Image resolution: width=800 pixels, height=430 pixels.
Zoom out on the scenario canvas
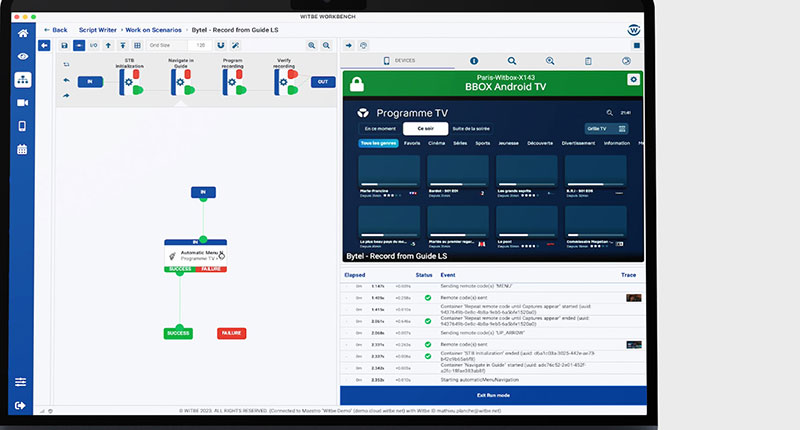(x=327, y=45)
